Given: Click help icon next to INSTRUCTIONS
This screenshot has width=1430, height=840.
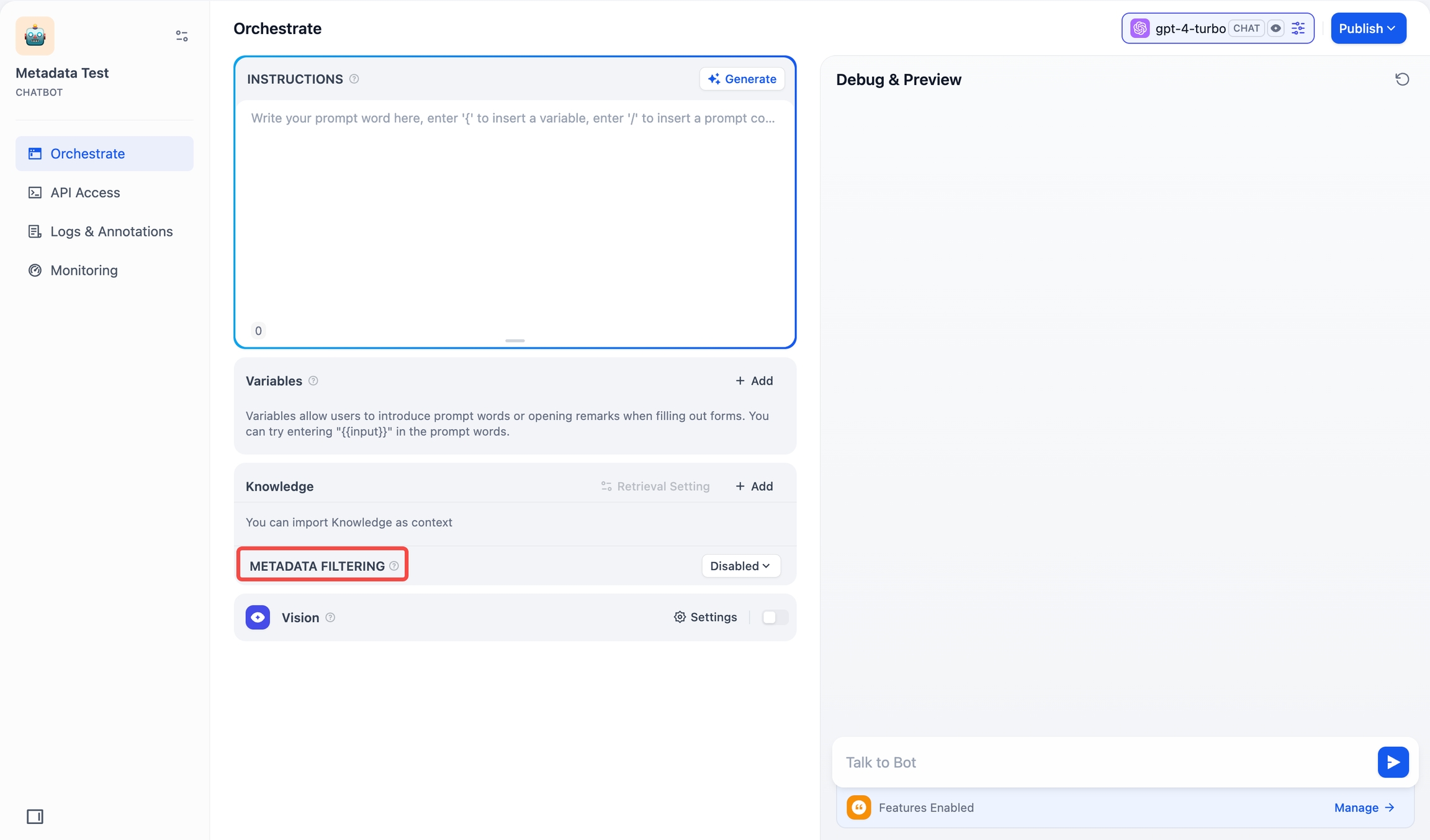Looking at the screenshot, I should (354, 79).
